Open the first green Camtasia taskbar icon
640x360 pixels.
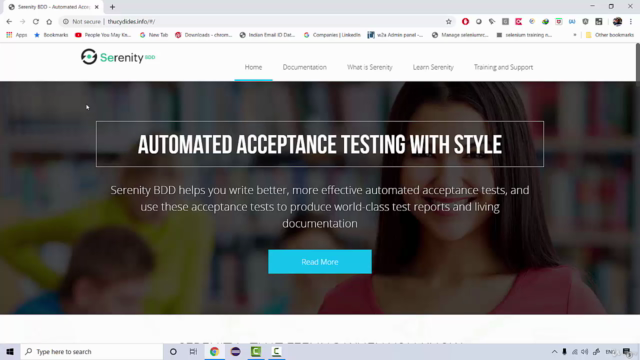[256, 351]
